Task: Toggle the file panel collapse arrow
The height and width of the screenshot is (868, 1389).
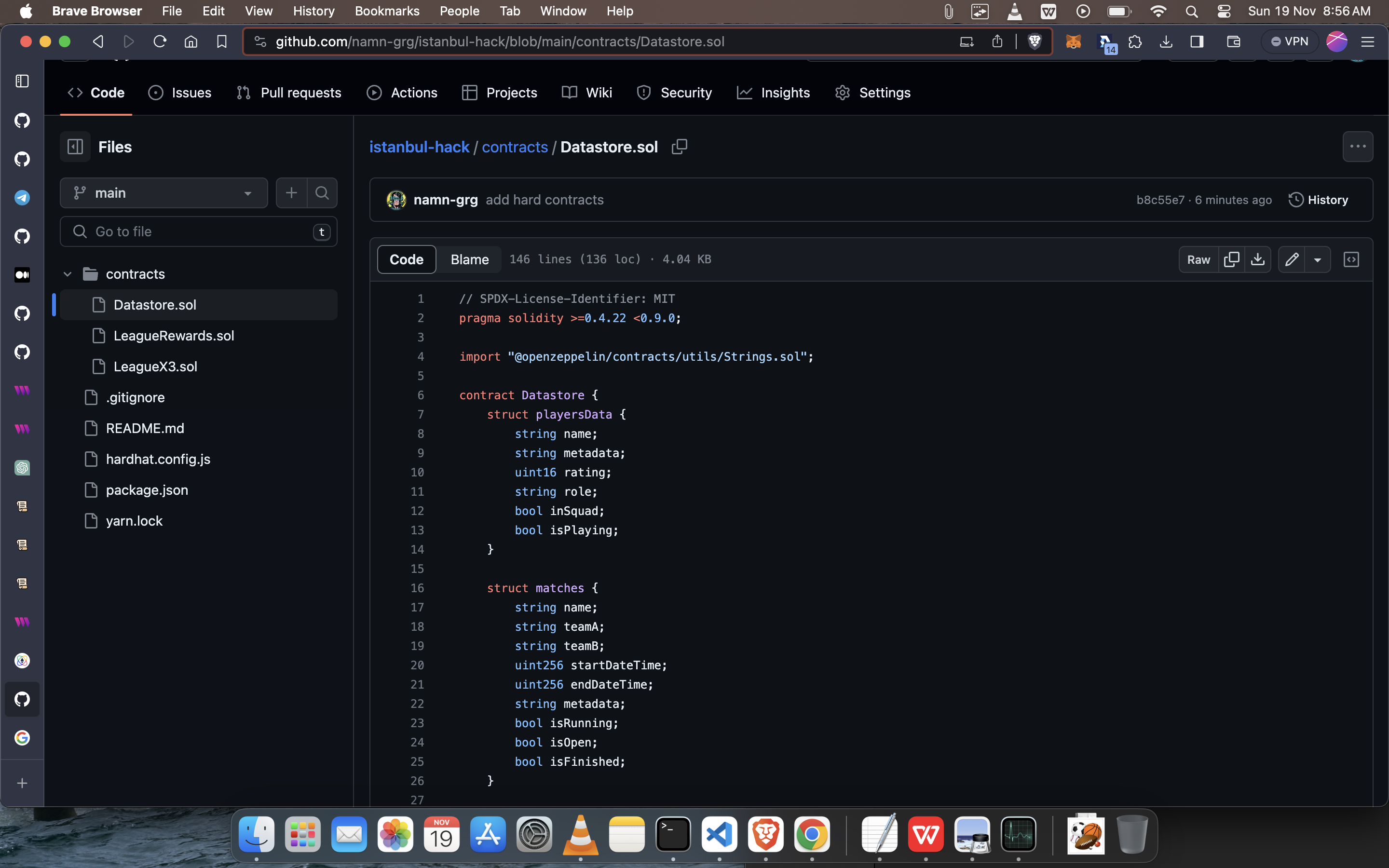Action: tap(75, 146)
